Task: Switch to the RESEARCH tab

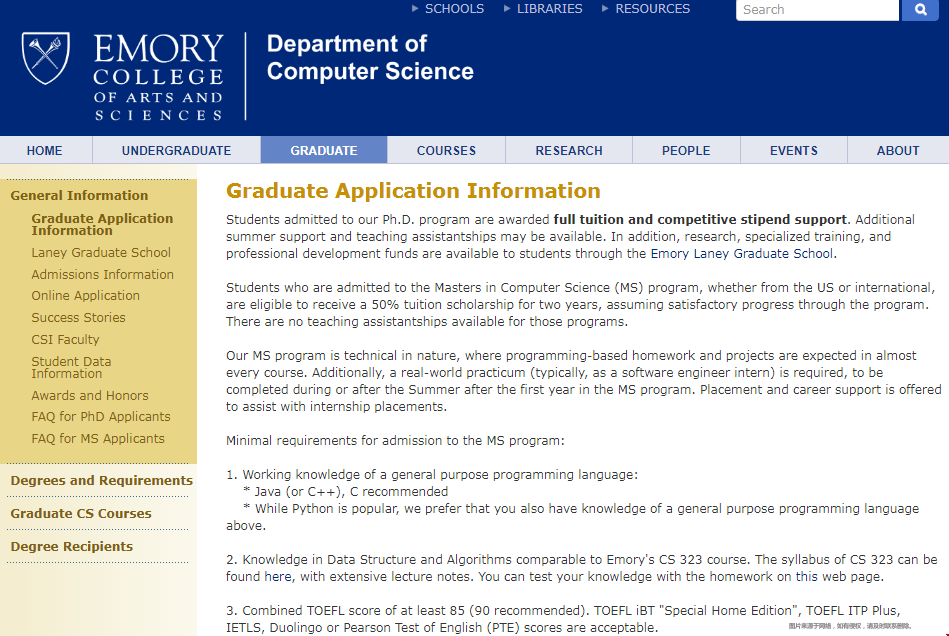Action: pyautogui.click(x=569, y=150)
